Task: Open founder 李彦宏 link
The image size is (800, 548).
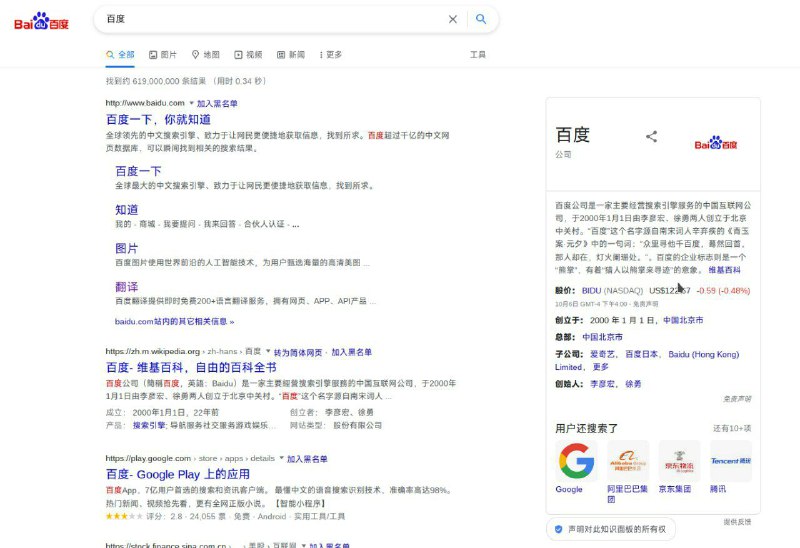Action: (x=602, y=384)
